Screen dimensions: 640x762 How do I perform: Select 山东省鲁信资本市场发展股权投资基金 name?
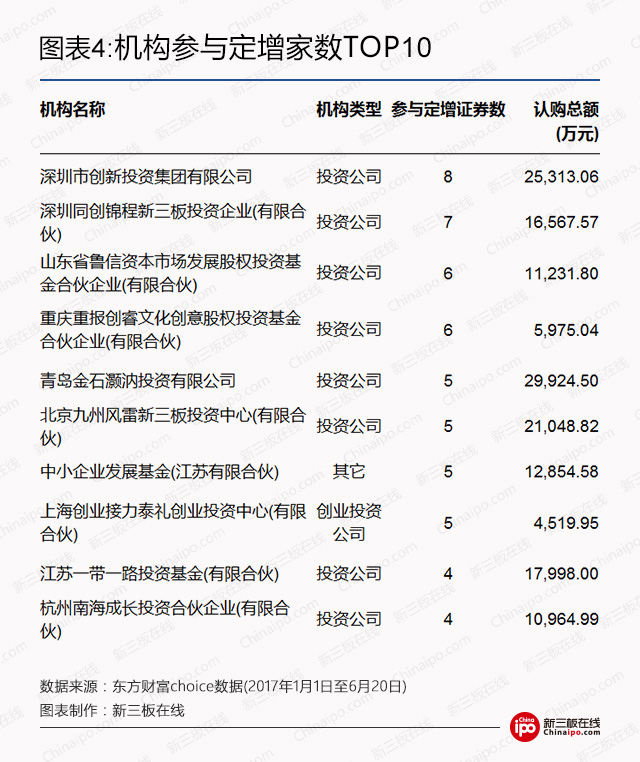[171, 273]
